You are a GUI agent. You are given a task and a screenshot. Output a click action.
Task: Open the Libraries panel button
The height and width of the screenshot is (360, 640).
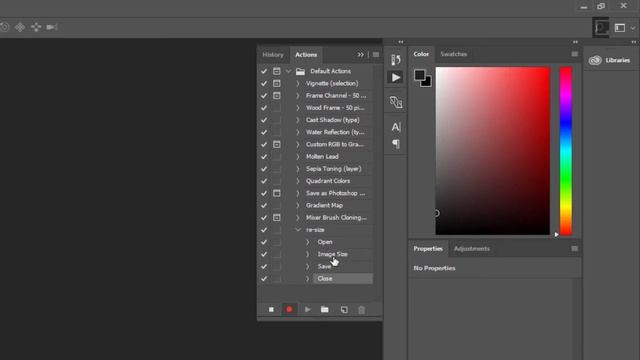[x=610, y=60]
